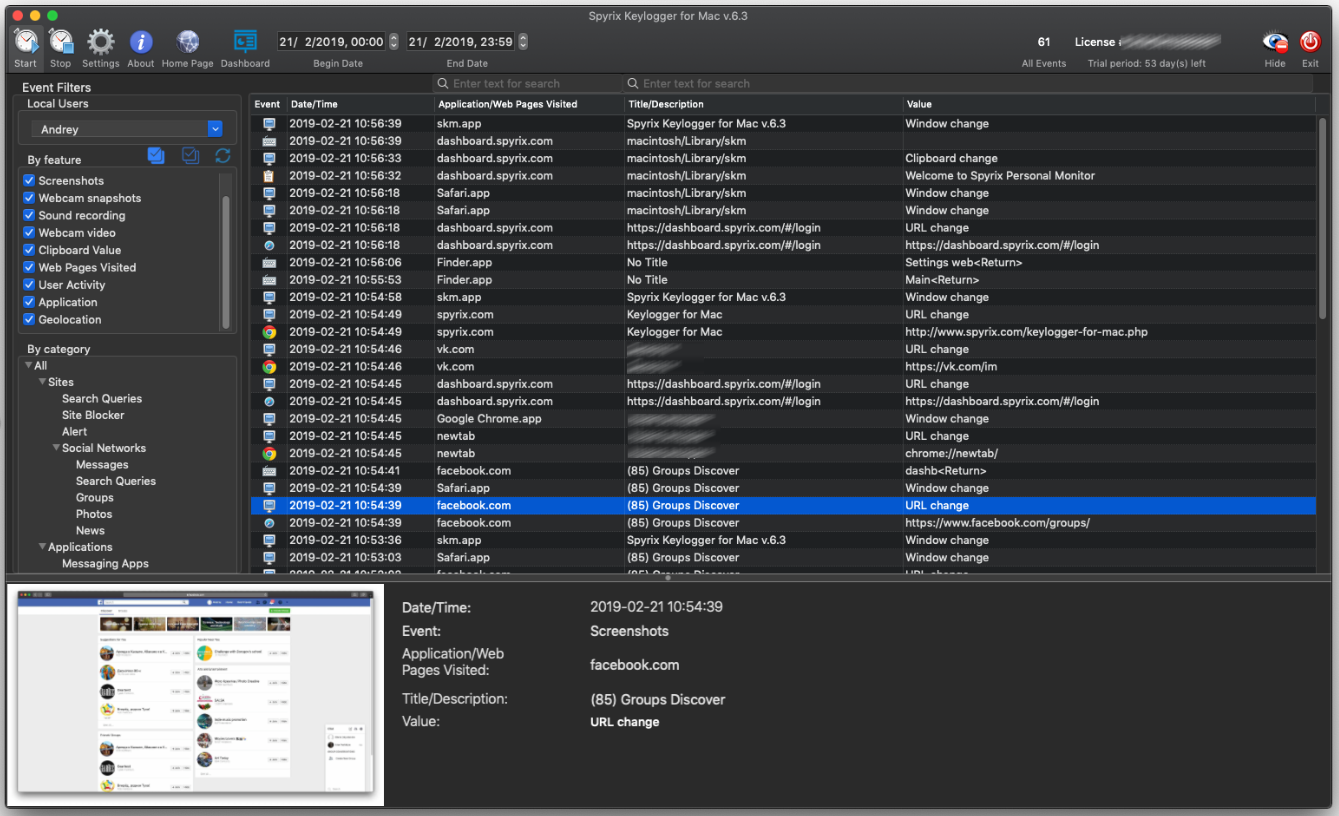Viewport: 1339px width, 816px height.
Task: Select the Messaging Apps category
Action: pyautogui.click(x=105, y=564)
